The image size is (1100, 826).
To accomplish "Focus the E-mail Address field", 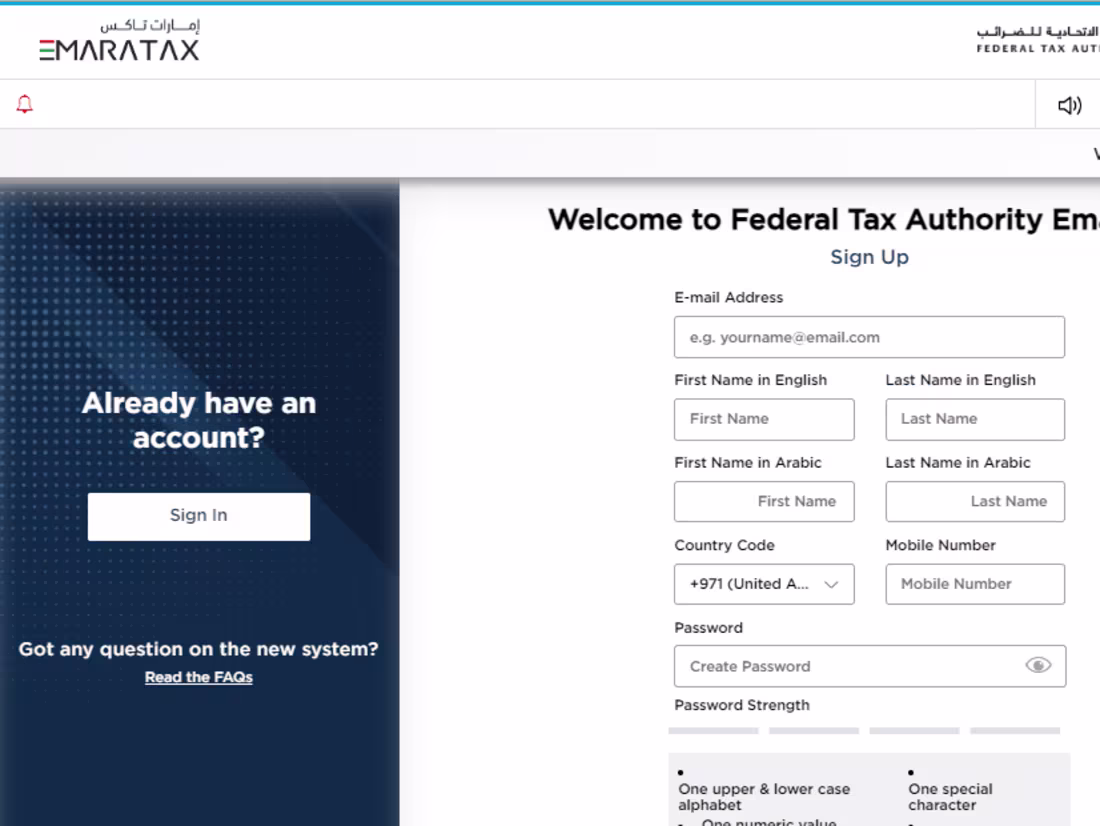I will pos(869,337).
